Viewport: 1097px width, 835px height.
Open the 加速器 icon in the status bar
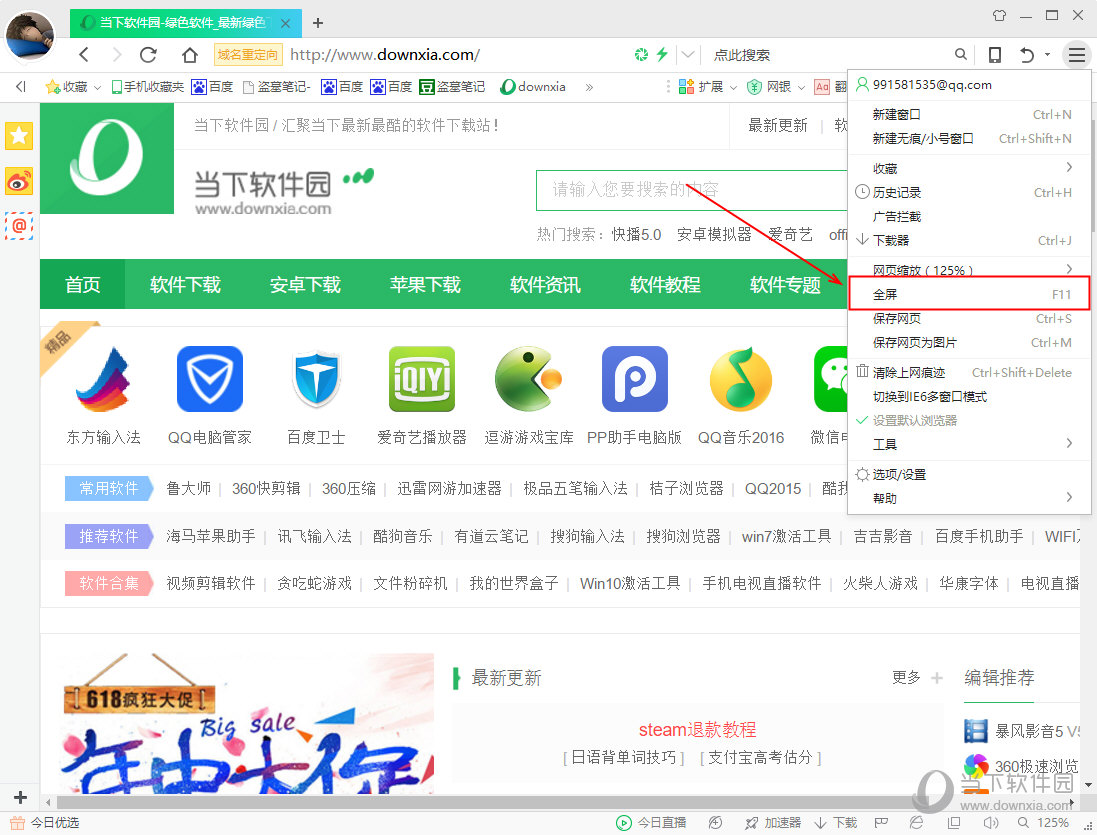pyautogui.click(x=752, y=821)
